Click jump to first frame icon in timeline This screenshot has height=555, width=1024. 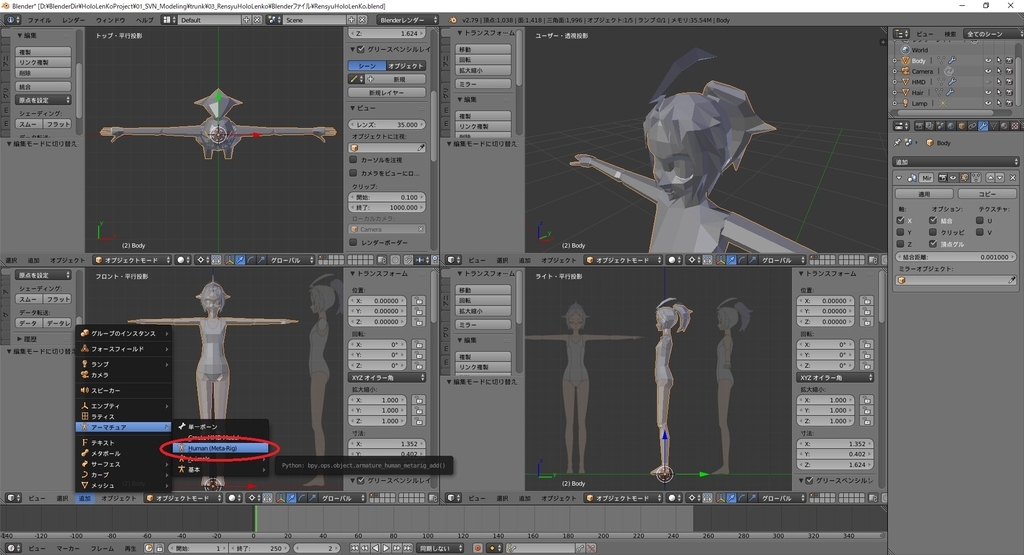(x=354, y=548)
